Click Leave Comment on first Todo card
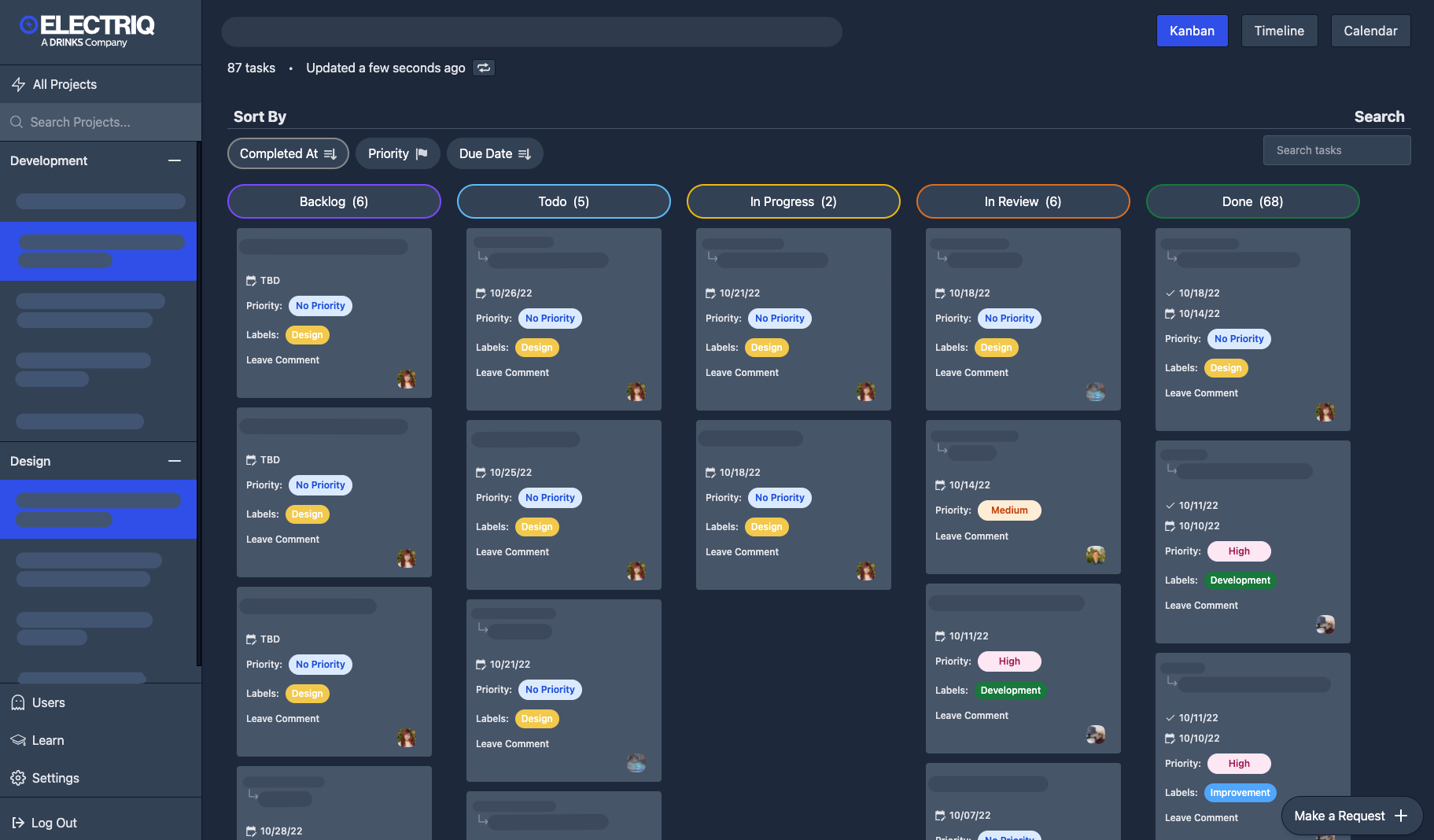Viewport: 1434px width, 840px height. [x=512, y=373]
